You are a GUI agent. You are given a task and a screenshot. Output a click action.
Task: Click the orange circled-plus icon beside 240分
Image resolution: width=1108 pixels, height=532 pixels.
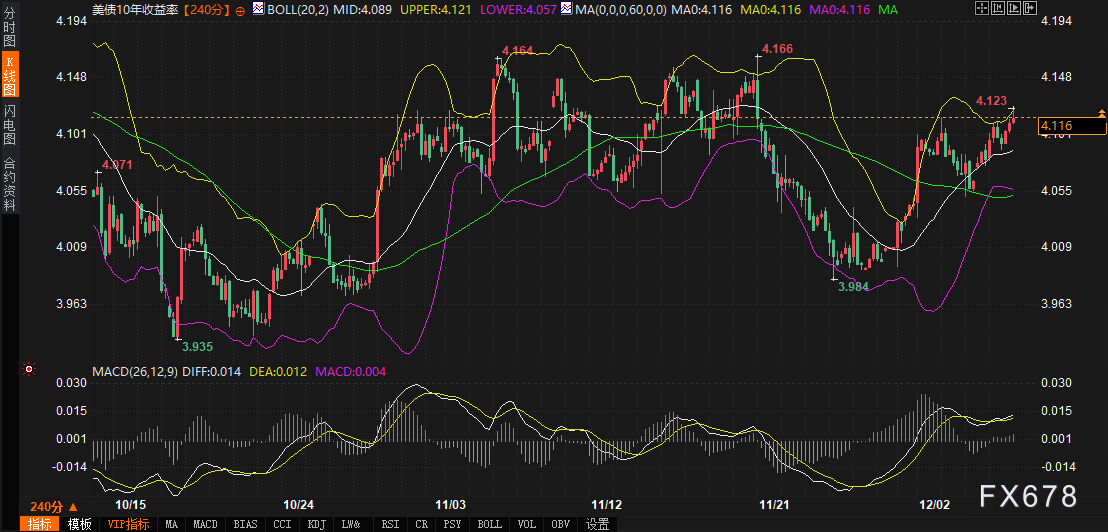point(240,9)
